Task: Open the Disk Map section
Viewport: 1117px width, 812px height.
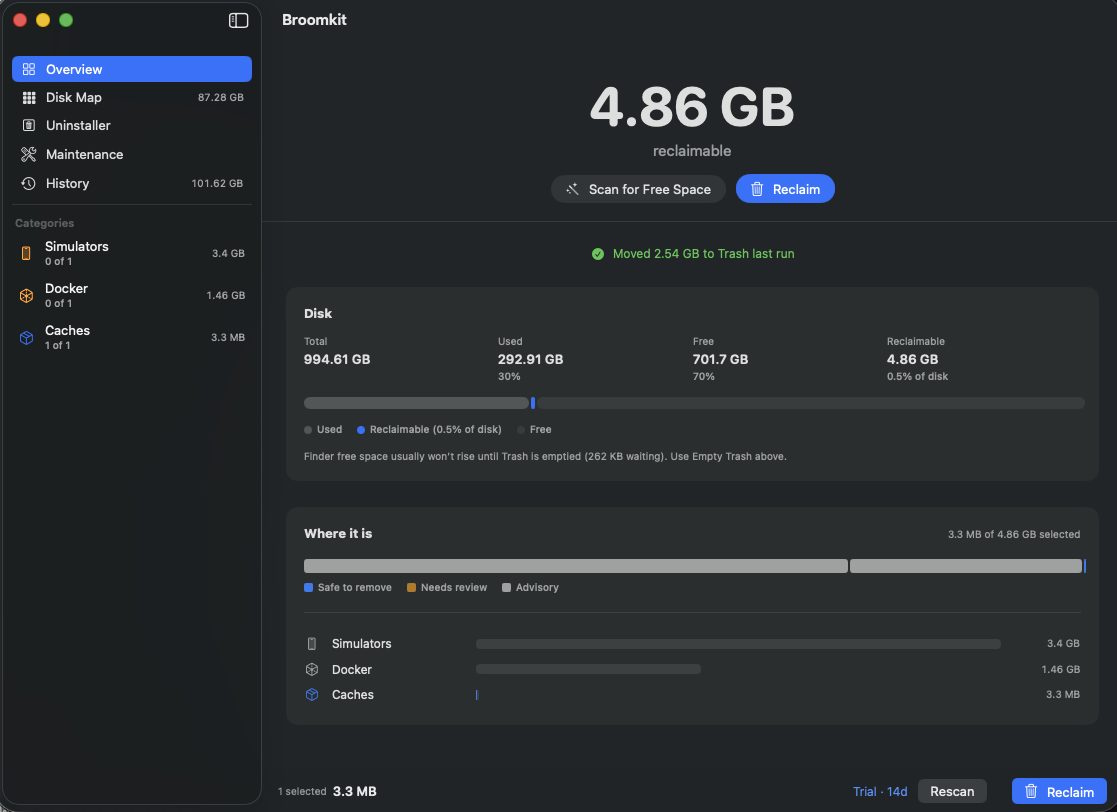Action: [x=132, y=98]
